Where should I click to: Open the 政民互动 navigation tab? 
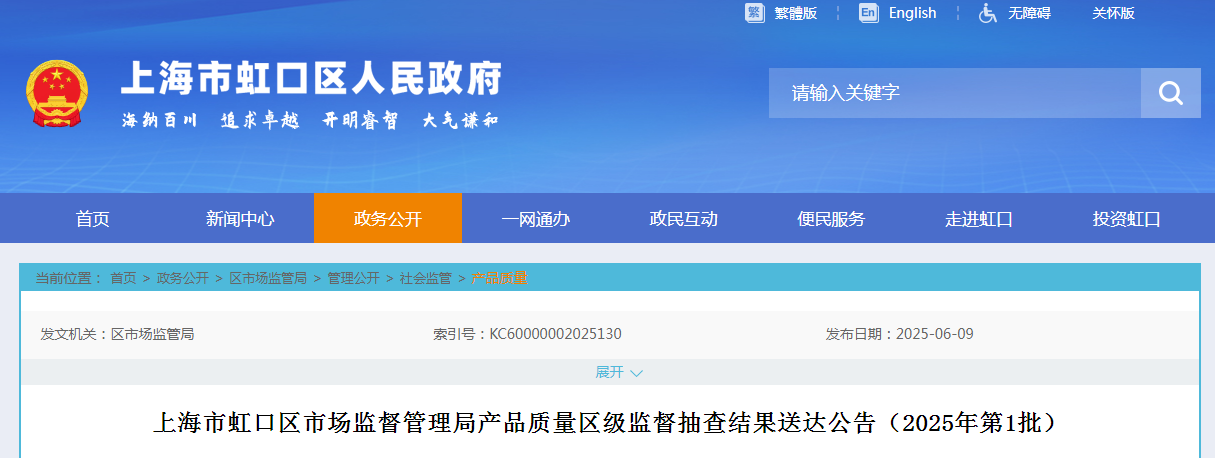coord(684,218)
